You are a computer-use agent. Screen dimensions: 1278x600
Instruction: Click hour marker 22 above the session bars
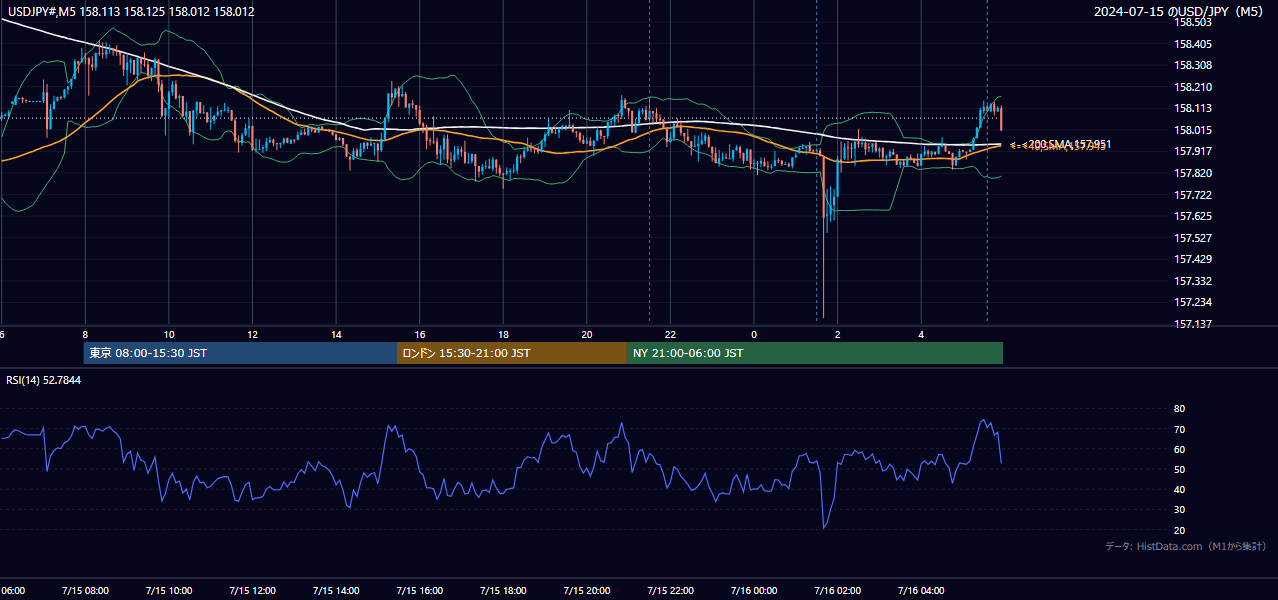pyautogui.click(x=671, y=334)
